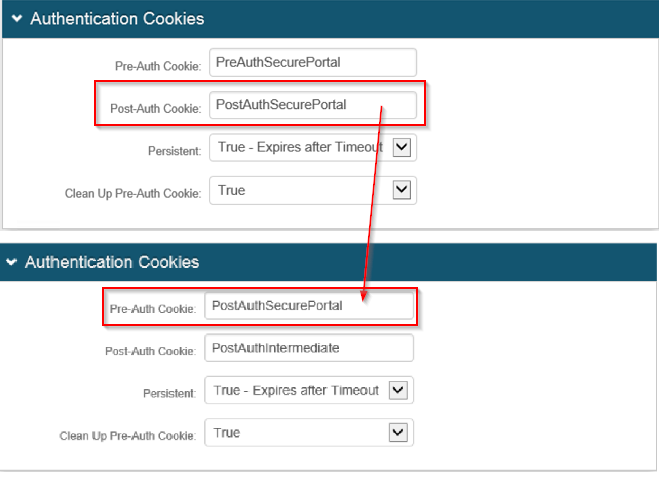The height and width of the screenshot is (482, 663).
Task: Click the Pre-Auth Cookie label beside PreAuthSecurePortal
Action: [x=158, y=66]
